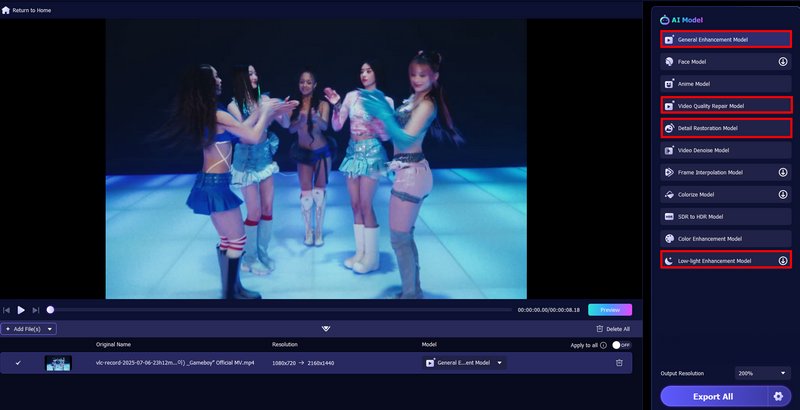Toggle the Apply to all switch
The height and width of the screenshot is (410, 800).
pyautogui.click(x=622, y=345)
